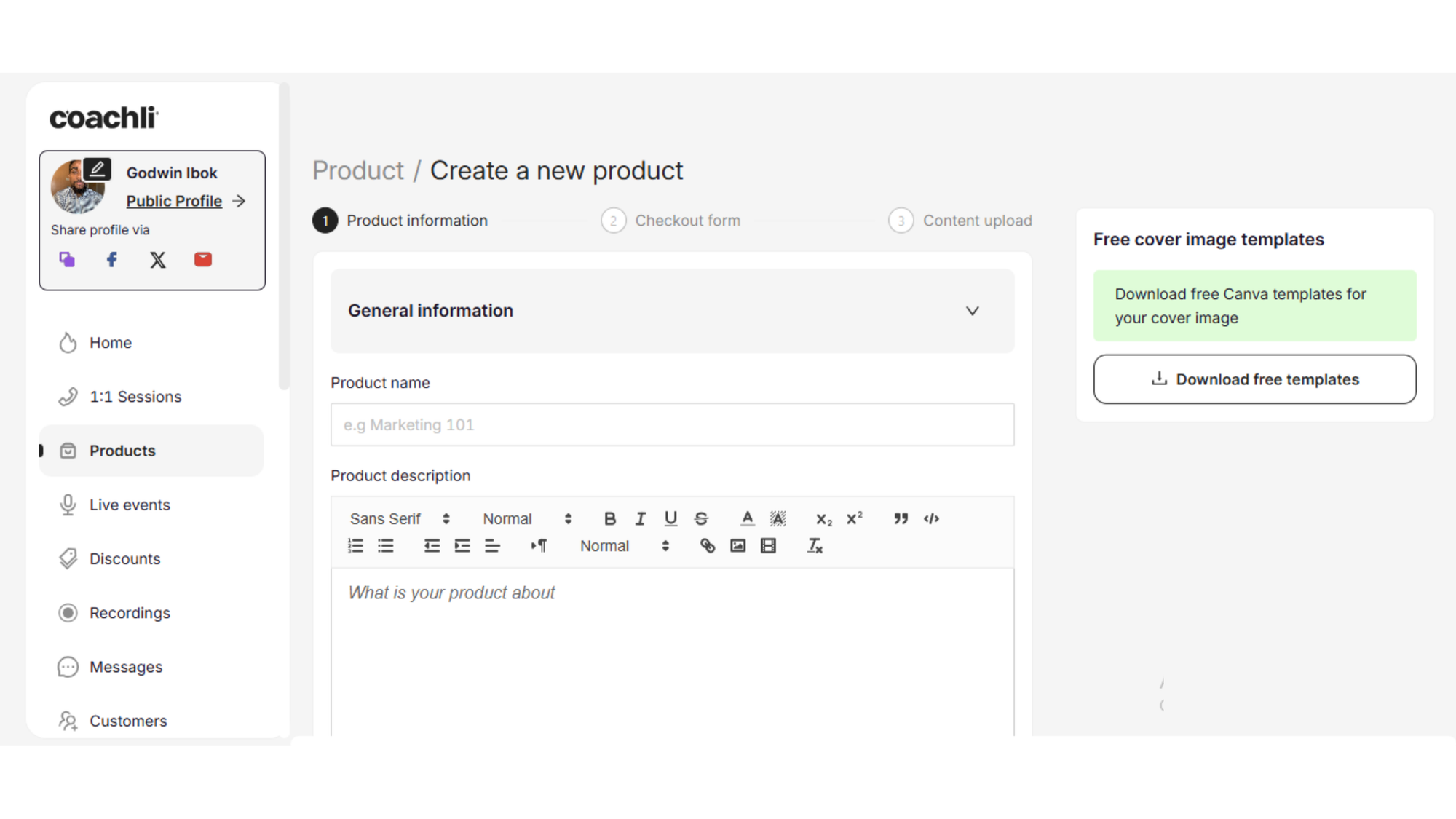Toggle italic formatting in the editor

[x=641, y=518]
